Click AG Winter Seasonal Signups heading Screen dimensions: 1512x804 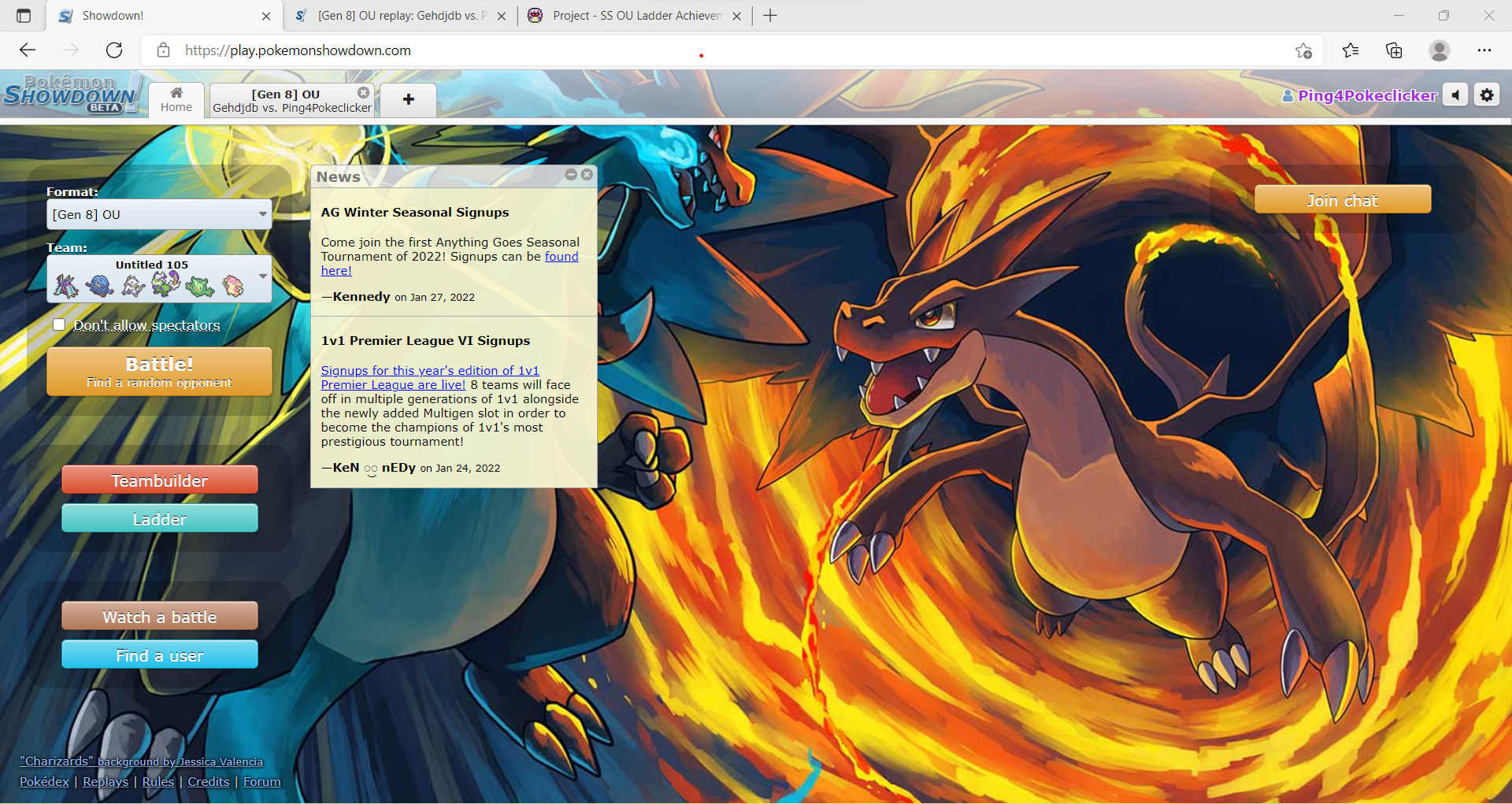point(415,213)
